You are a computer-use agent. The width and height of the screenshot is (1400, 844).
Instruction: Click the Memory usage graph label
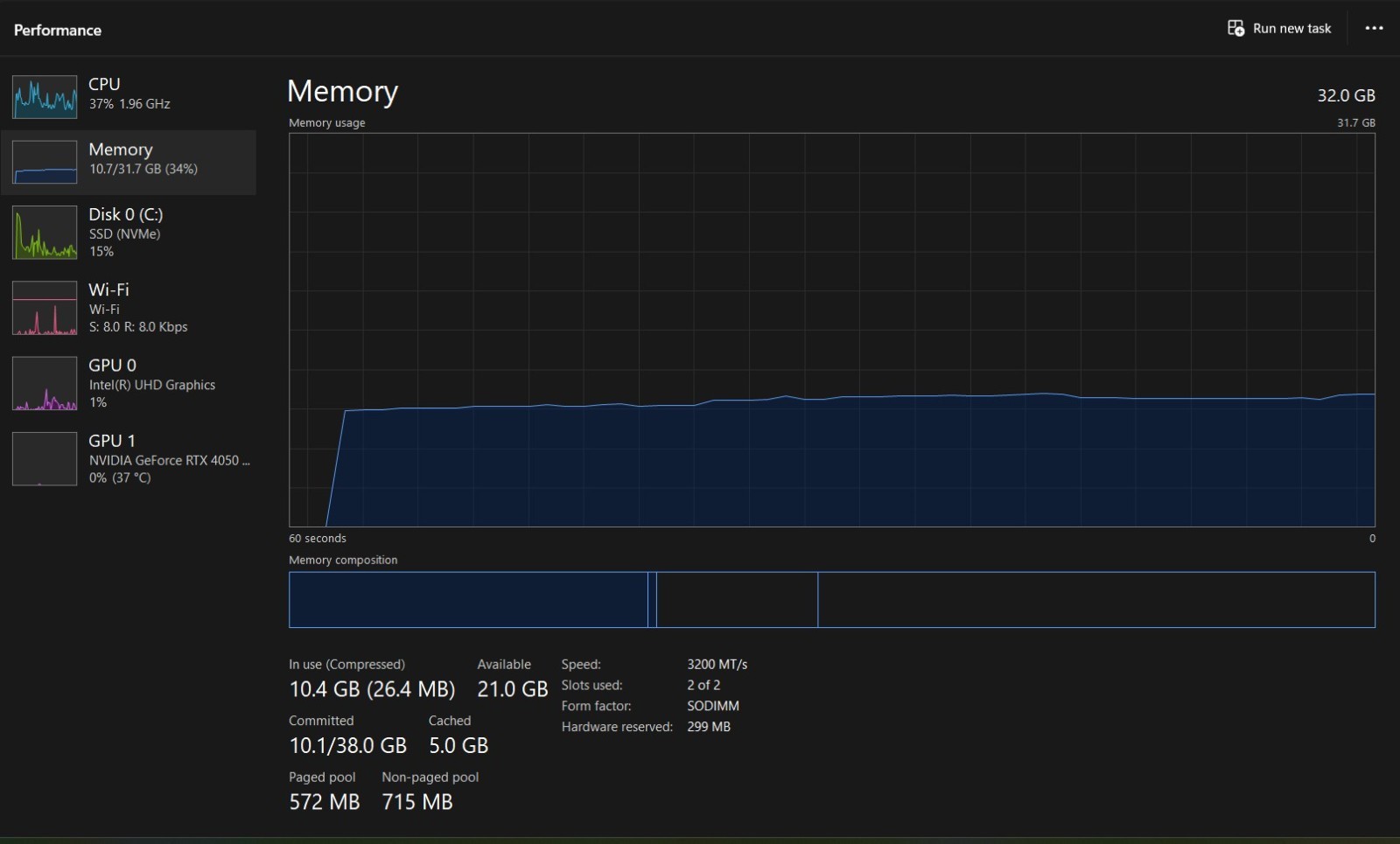click(327, 122)
